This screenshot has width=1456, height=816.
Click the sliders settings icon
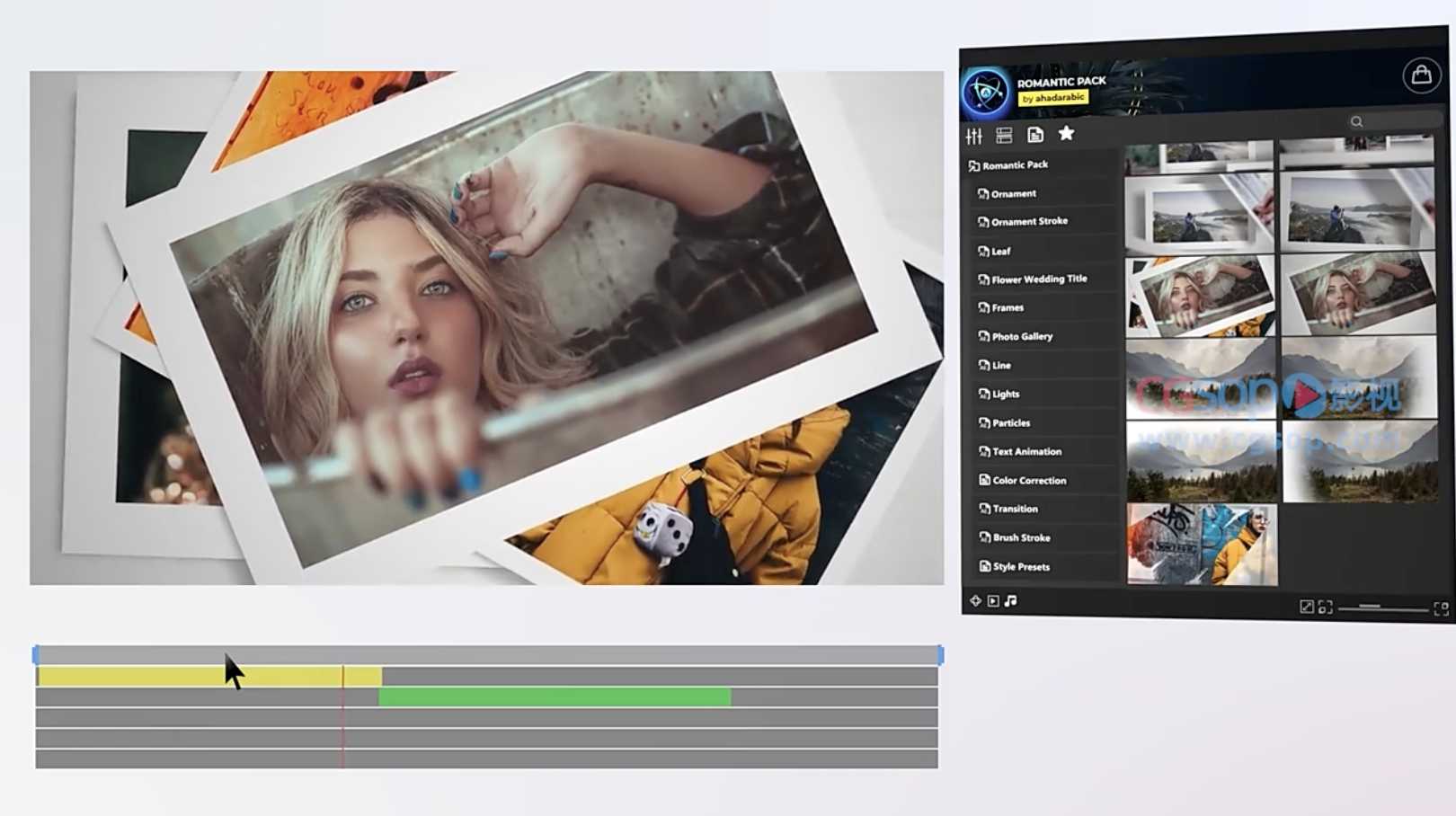pos(974,136)
